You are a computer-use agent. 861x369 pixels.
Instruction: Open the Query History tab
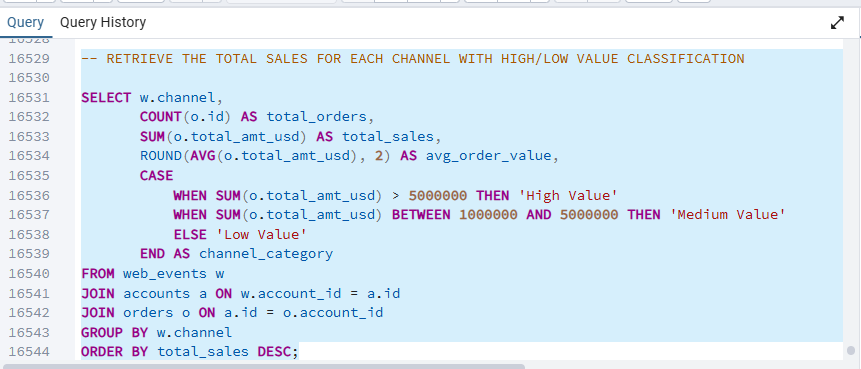[103, 23]
